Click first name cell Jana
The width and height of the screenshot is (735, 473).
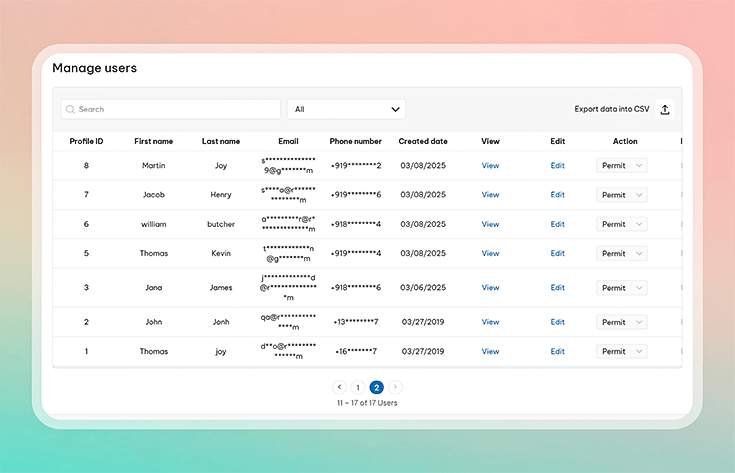tap(154, 287)
